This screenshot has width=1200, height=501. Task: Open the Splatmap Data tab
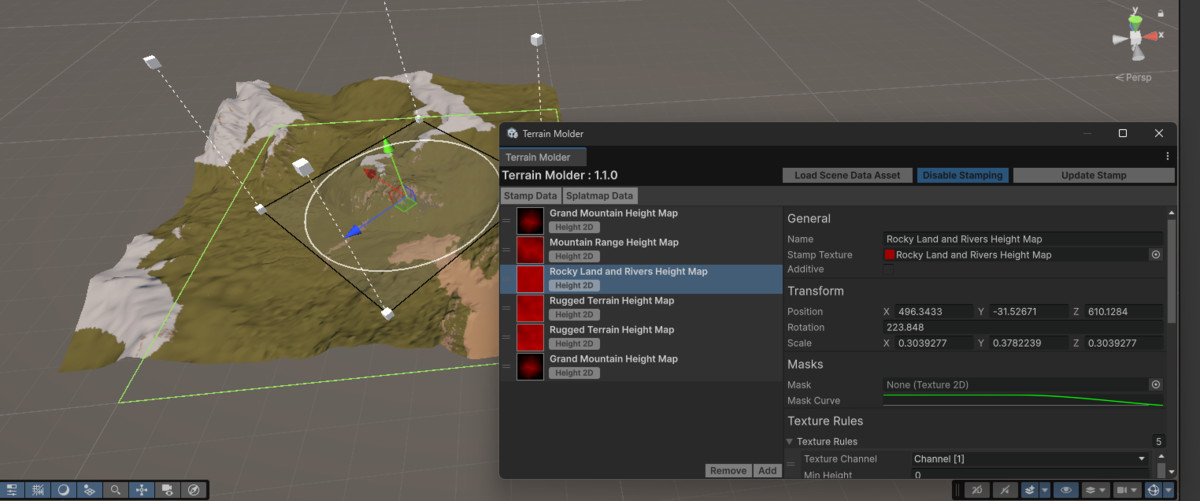tap(600, 196)
